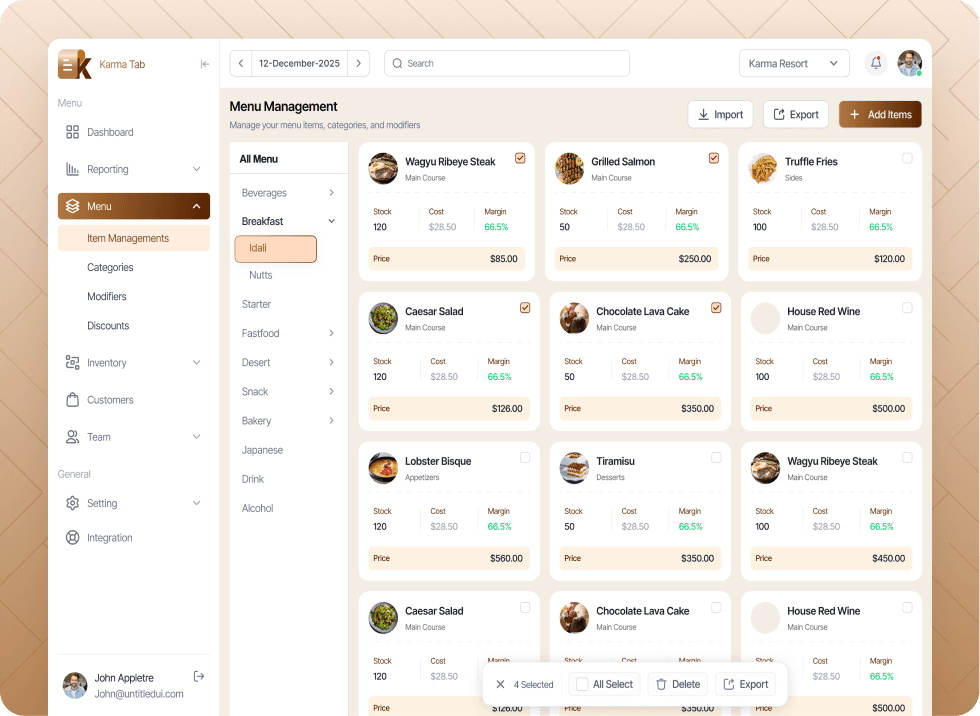Open the Dashboard grid icon
Image resolution: width=980 pixels, height=716 pixels.
point(72,132)
